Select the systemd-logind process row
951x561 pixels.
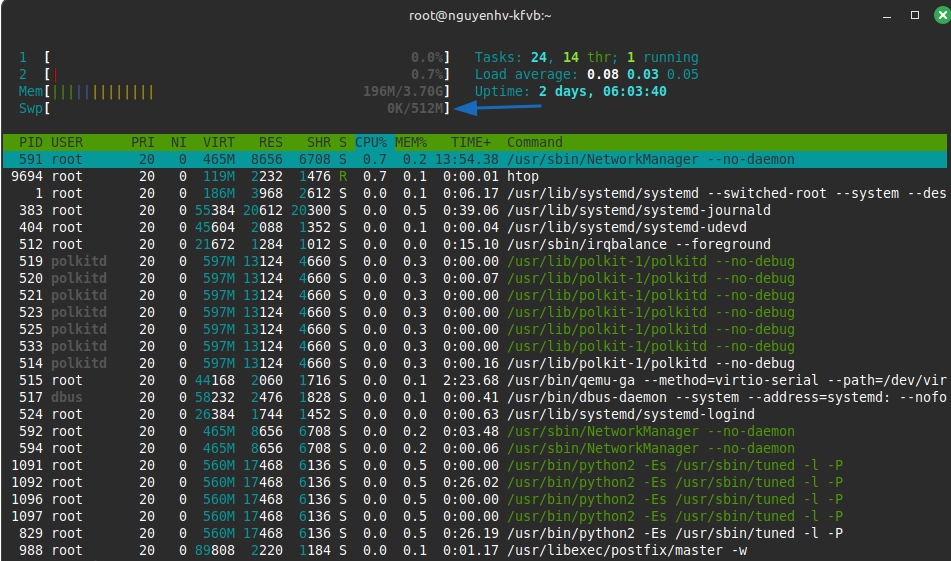pyautogui.click(x=474, y=414)
